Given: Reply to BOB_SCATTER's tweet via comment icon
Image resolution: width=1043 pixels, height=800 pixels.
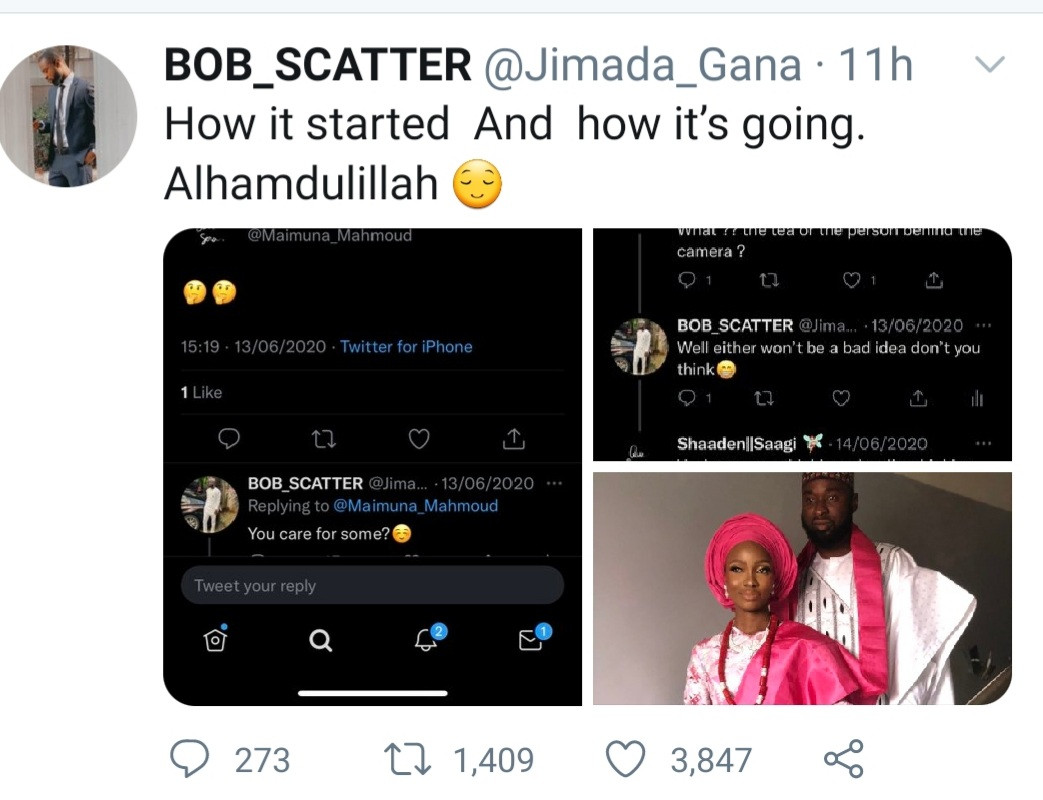Looking at the screenshot, I should pyautogui.click(x=188, y=759).
